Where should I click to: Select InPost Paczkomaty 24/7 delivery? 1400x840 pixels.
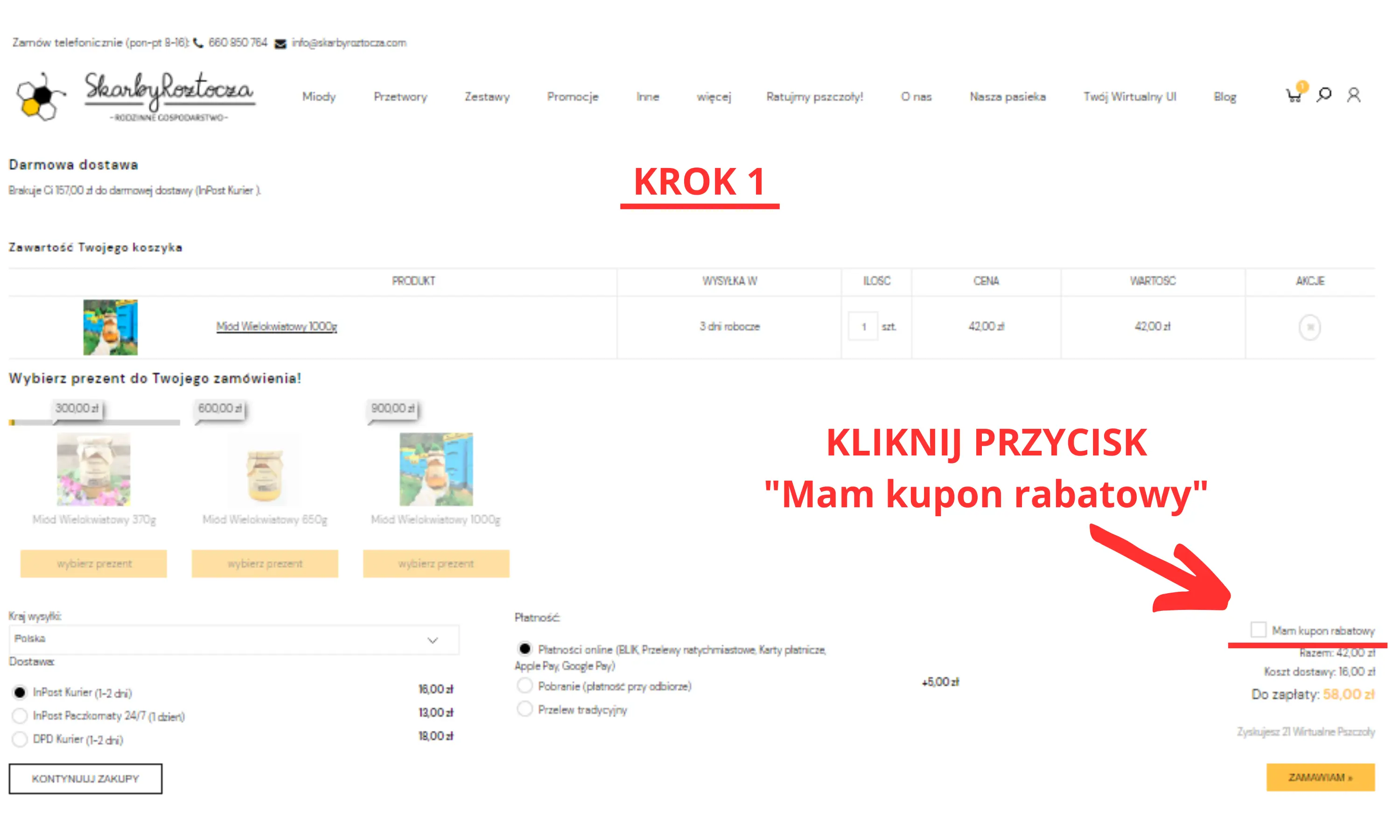[x=20, y=715]
